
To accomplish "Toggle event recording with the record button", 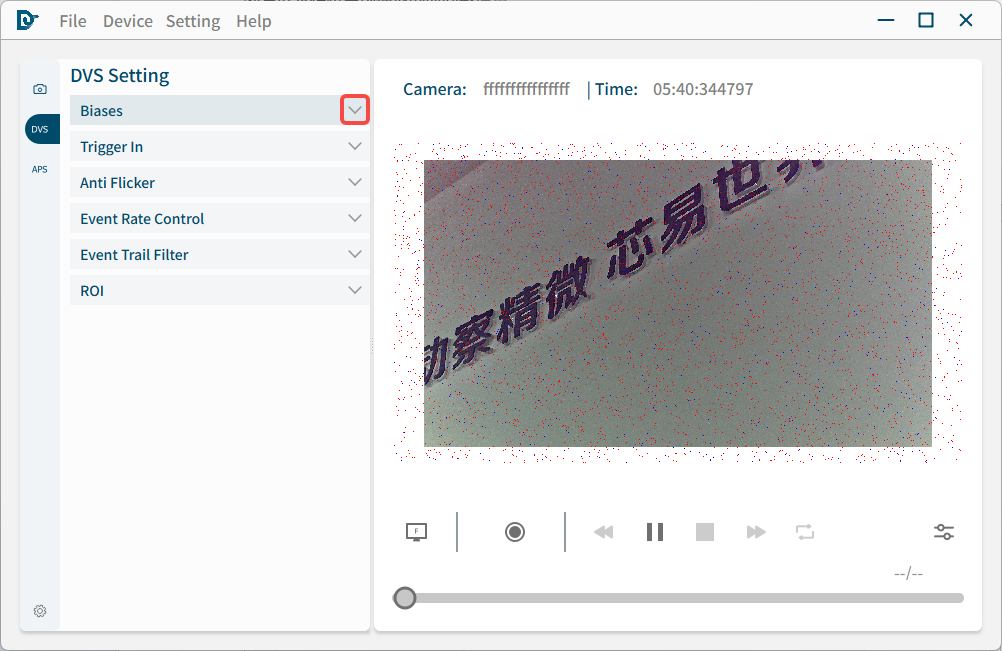I will 514,531.
